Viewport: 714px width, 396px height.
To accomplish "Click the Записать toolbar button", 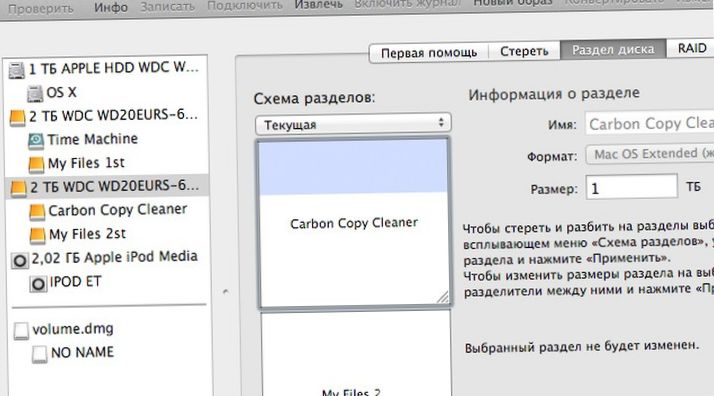I will pos(168,7).
